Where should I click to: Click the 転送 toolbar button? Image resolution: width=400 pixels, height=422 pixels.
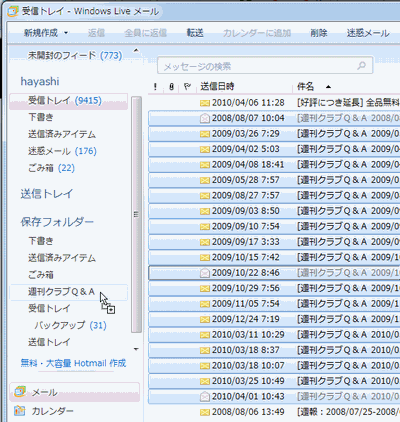(195, 33)
